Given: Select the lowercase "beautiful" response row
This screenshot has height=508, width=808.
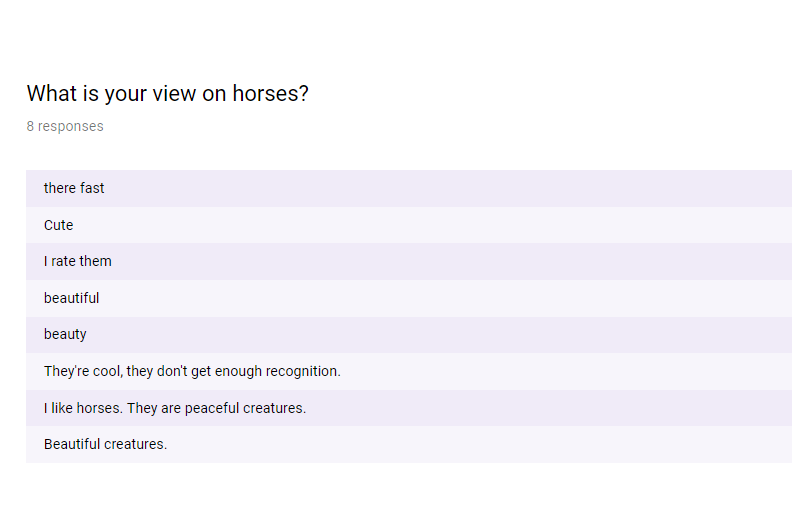Looking at the screenshot, I should tap(72, 298).
